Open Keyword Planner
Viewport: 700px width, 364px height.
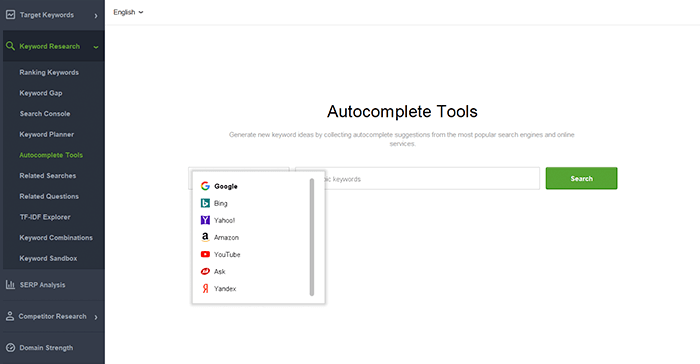point(46,134)
